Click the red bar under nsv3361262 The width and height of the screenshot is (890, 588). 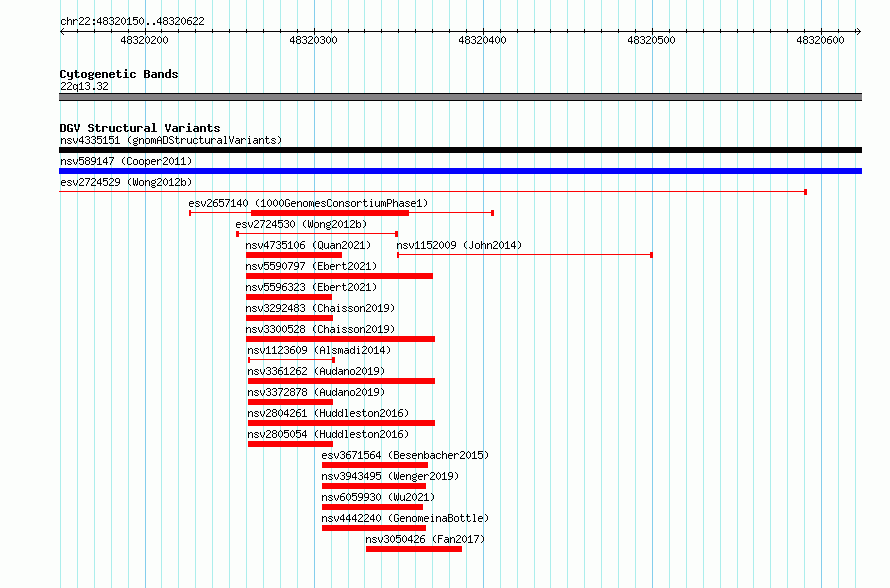342,381
